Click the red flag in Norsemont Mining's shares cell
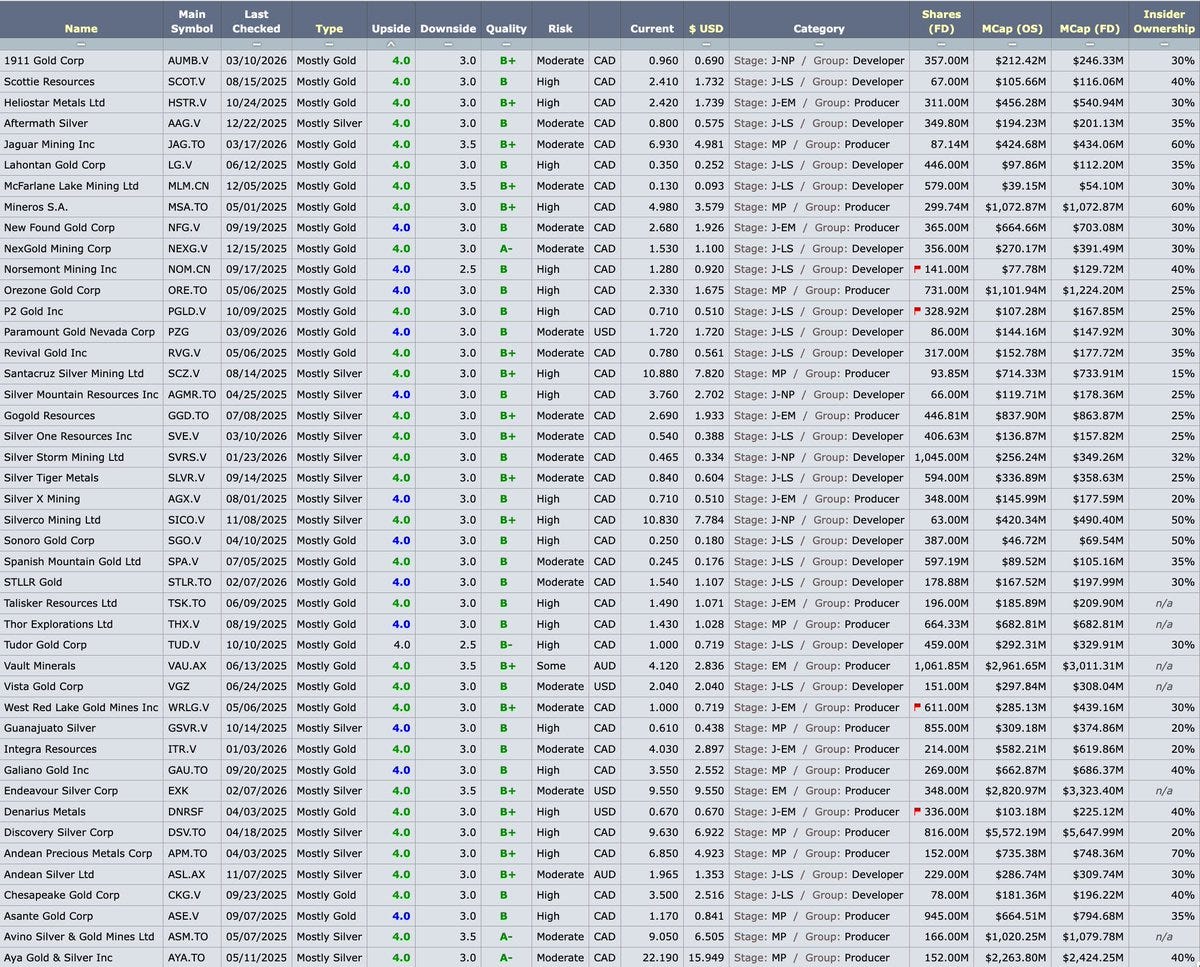The height and width of the screenshot is (967, 1200). point(917,269)
